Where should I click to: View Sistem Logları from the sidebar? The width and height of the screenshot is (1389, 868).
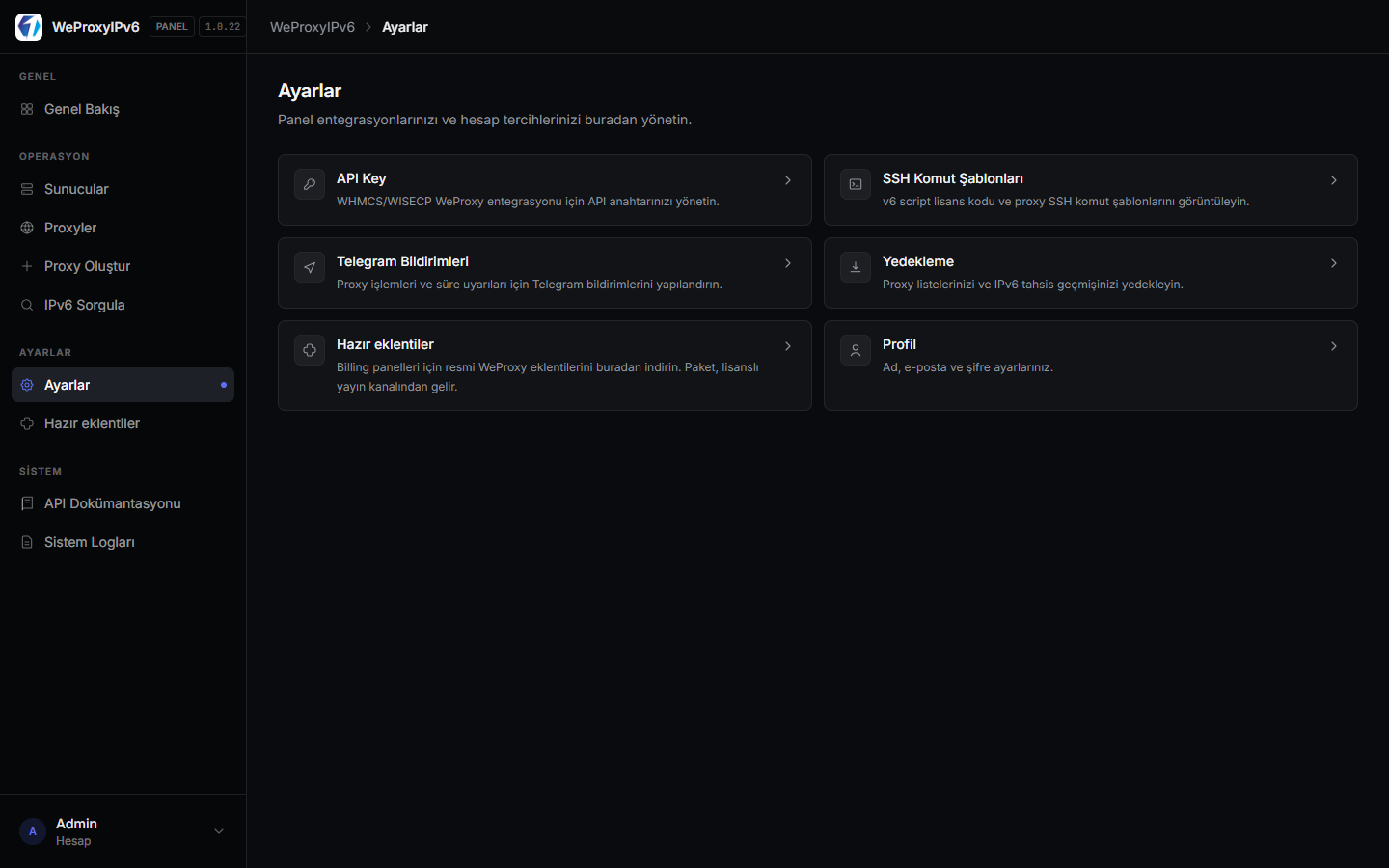coord(123,542)
